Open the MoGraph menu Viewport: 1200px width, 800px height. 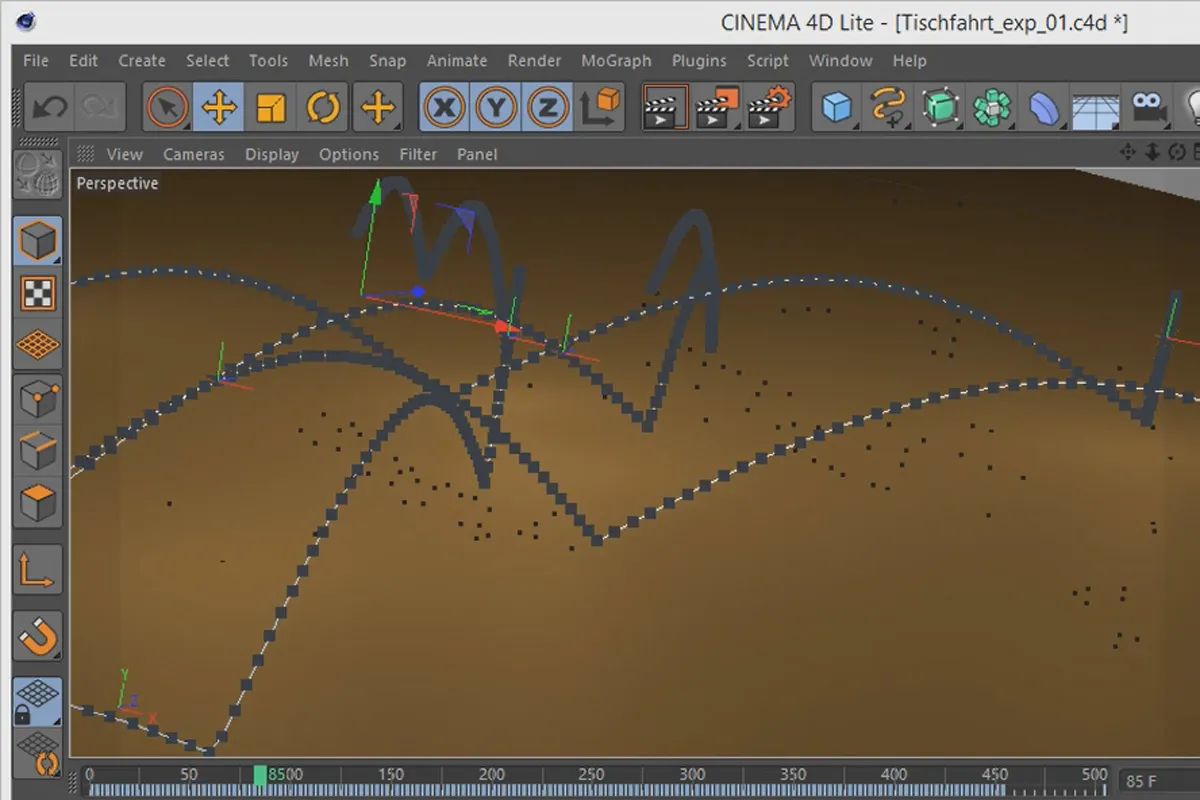(616, 61)
